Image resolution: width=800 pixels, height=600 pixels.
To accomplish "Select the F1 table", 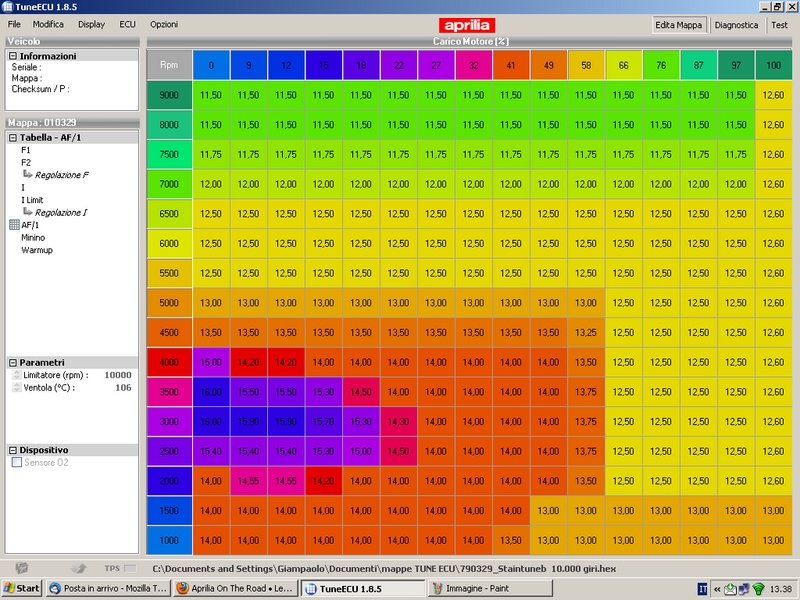I will (26, 150).
